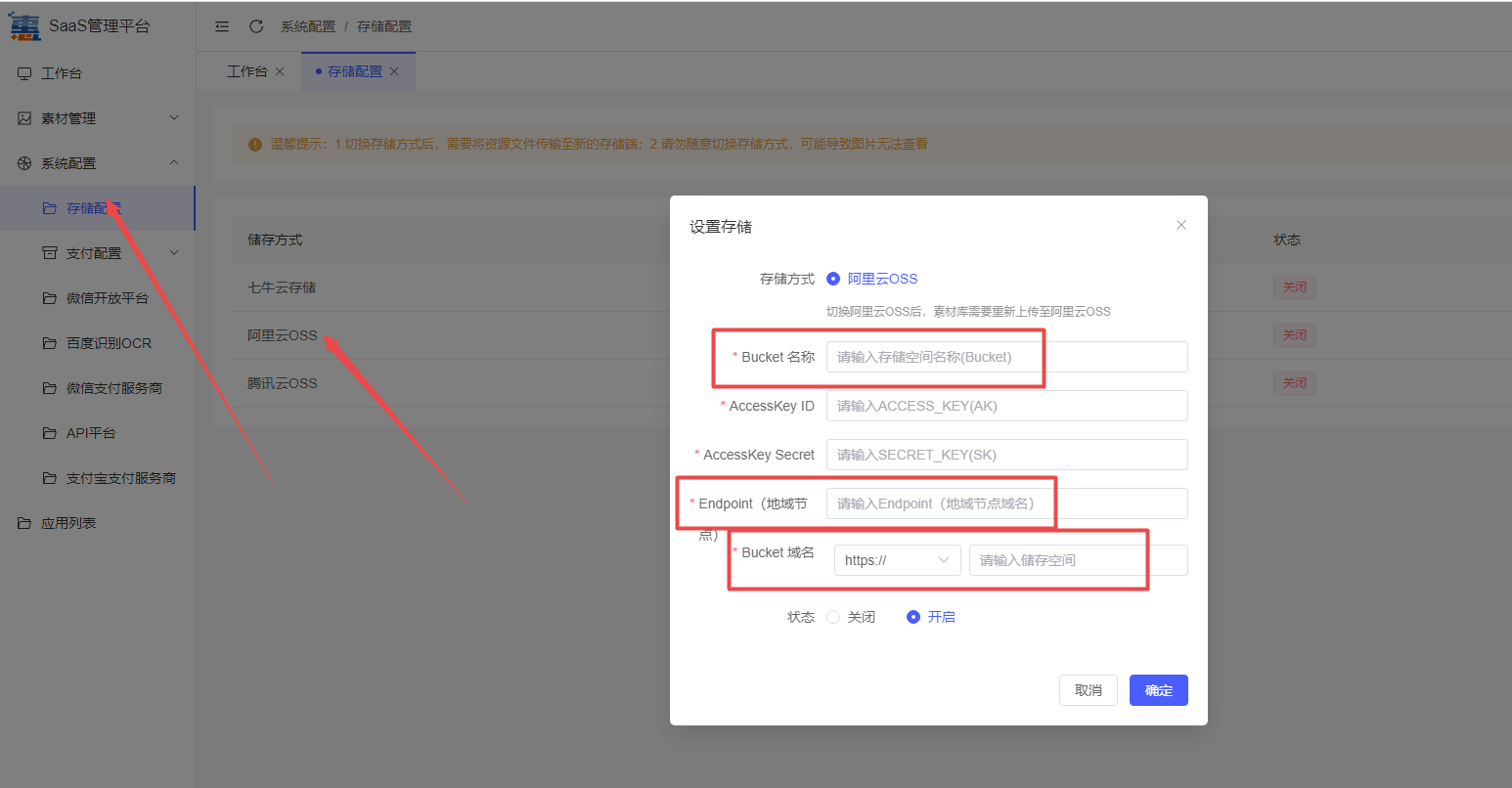Viewport: 1512px width, 788px height.
Task: Switch to the 存储配置 tab
Action: [355, 71]
